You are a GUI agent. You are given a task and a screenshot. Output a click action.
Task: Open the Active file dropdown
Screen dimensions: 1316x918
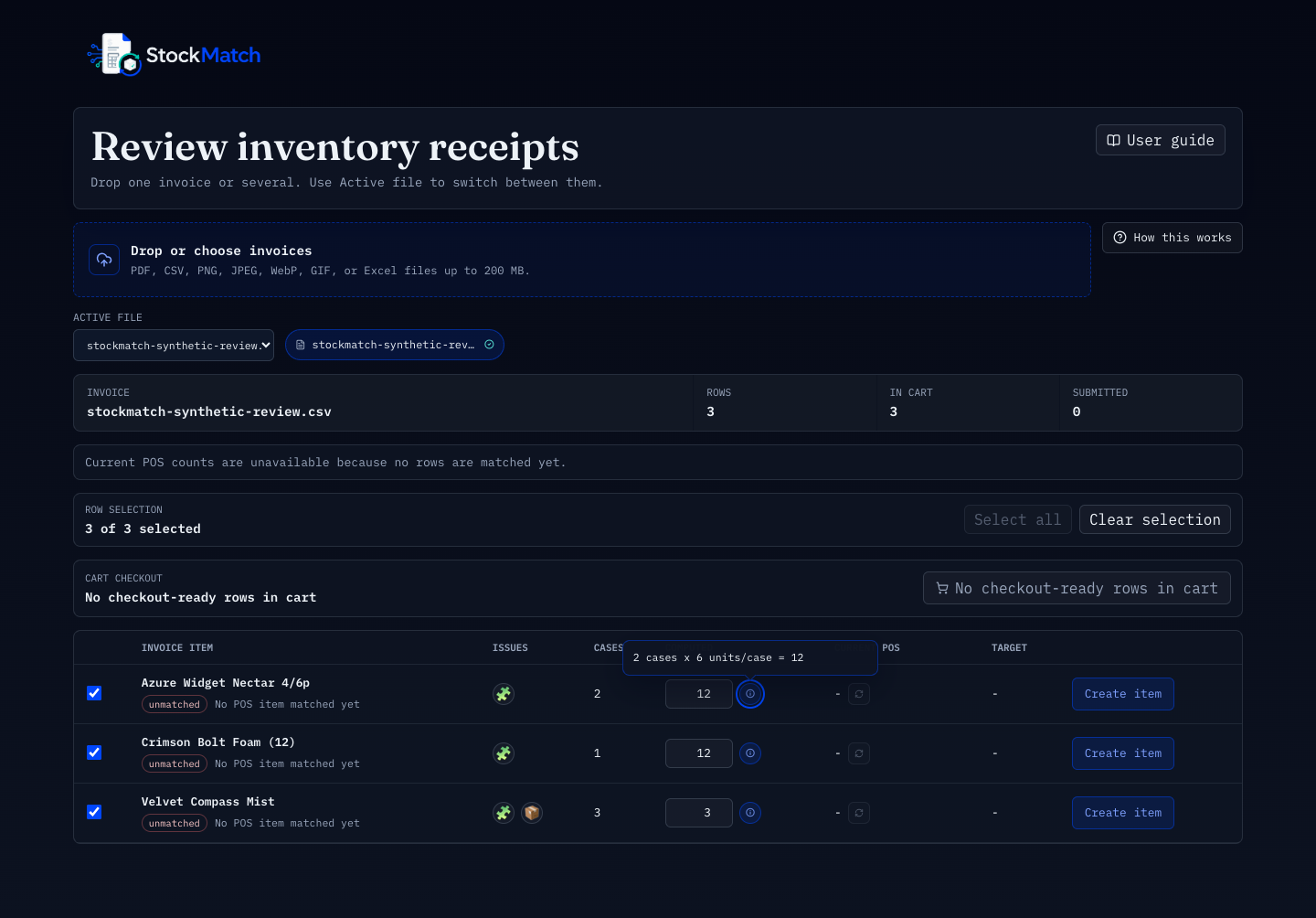174,346
